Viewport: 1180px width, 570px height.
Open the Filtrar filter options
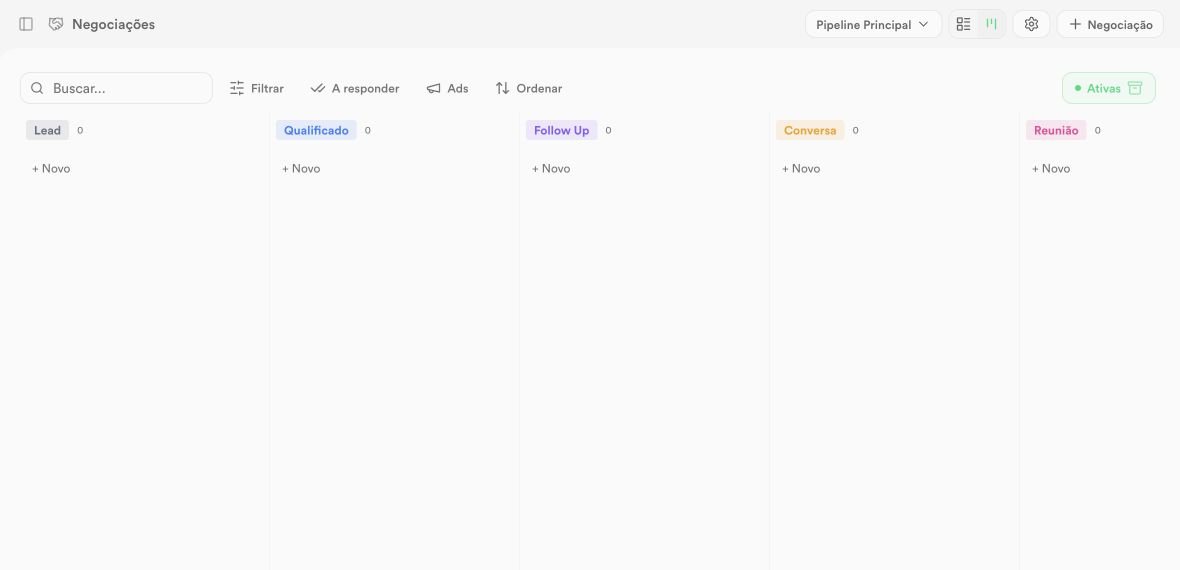coord(257,88)
